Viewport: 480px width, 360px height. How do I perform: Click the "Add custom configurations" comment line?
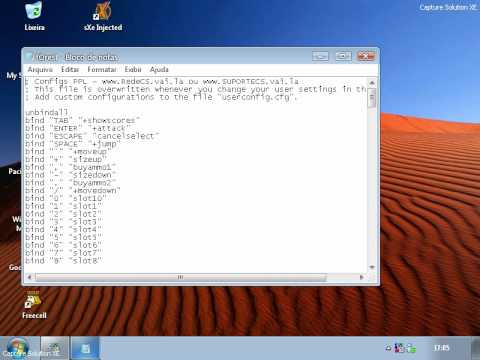[161, 97]
